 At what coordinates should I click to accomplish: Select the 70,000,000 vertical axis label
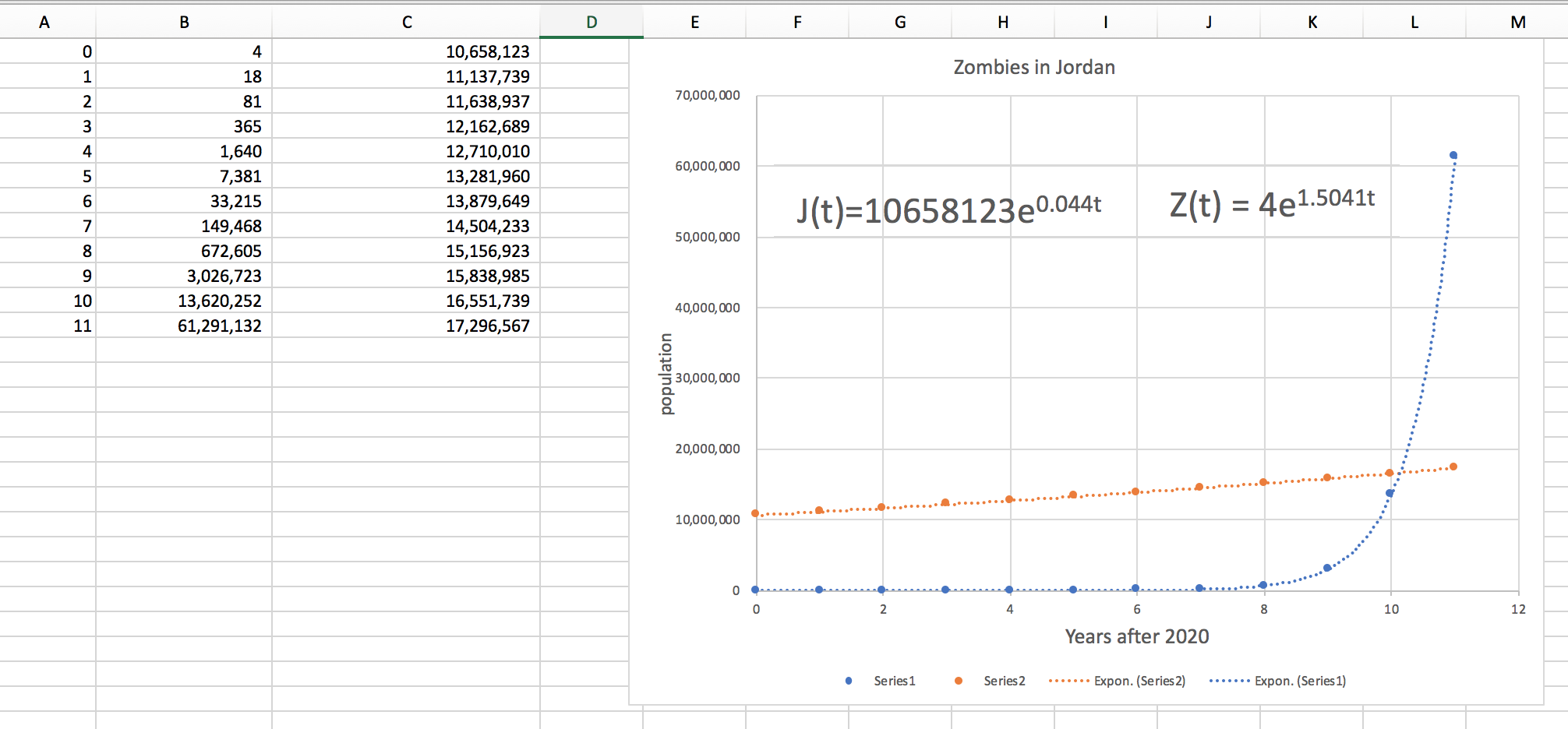(x=708, y=95)
